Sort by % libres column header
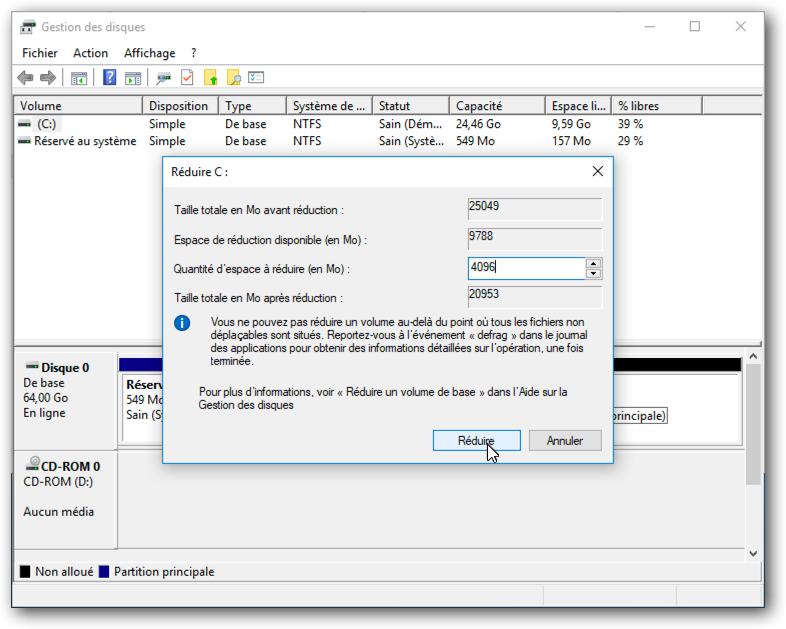 pos(657,106)
